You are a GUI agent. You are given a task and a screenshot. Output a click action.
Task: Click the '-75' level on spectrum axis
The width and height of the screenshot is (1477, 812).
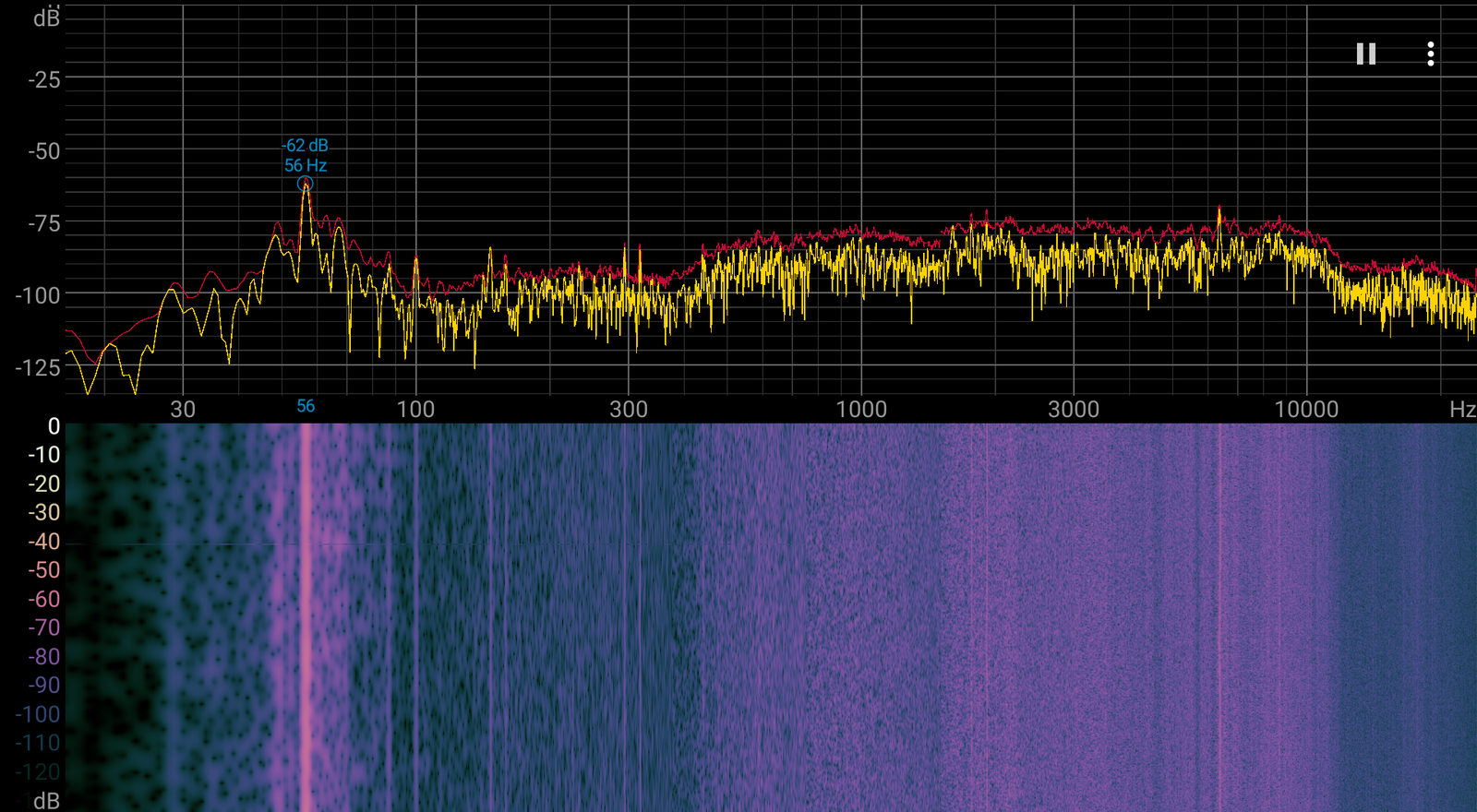coord(44,224)
